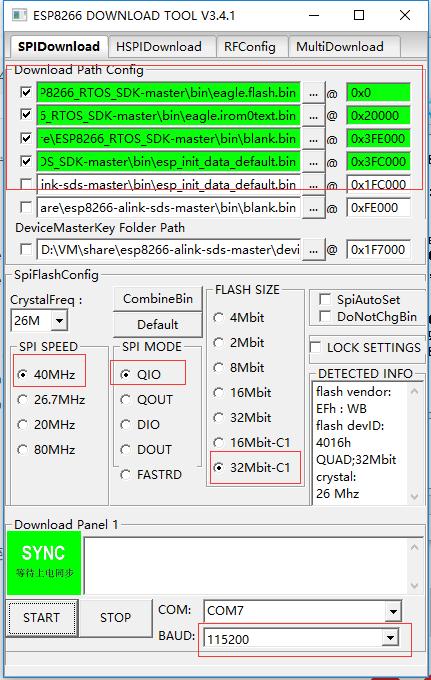Select 20MHz SPI speed
The width and height of the screenshot is (431, 680).
click(46, 425)
